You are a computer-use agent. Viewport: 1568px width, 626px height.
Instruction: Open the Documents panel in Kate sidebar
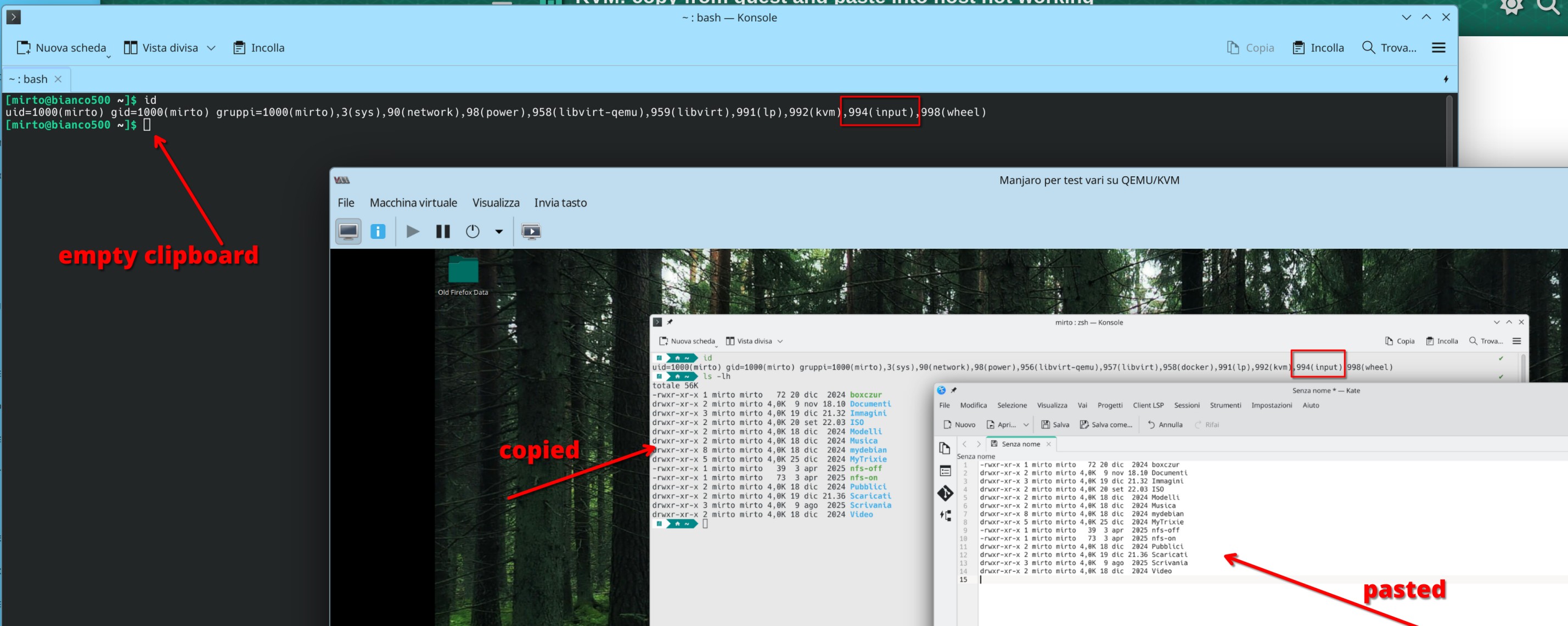(945, 448)
